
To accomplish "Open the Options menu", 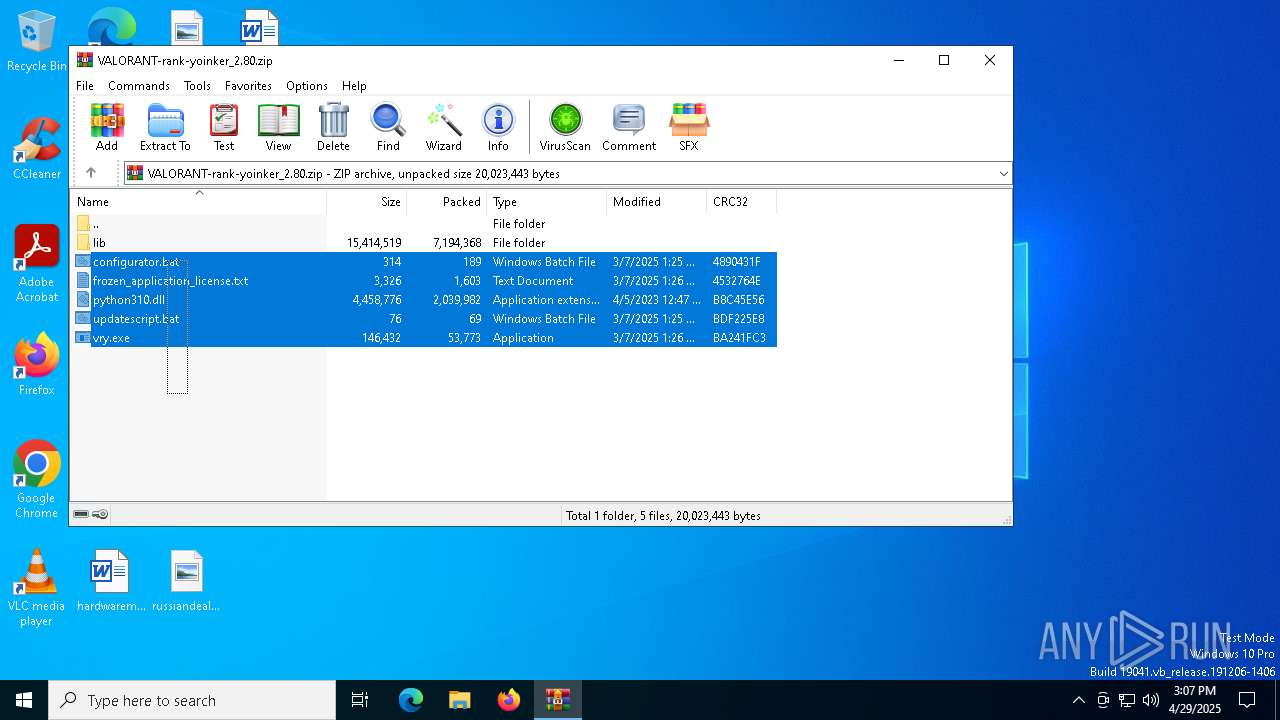I will click(307, 86).
